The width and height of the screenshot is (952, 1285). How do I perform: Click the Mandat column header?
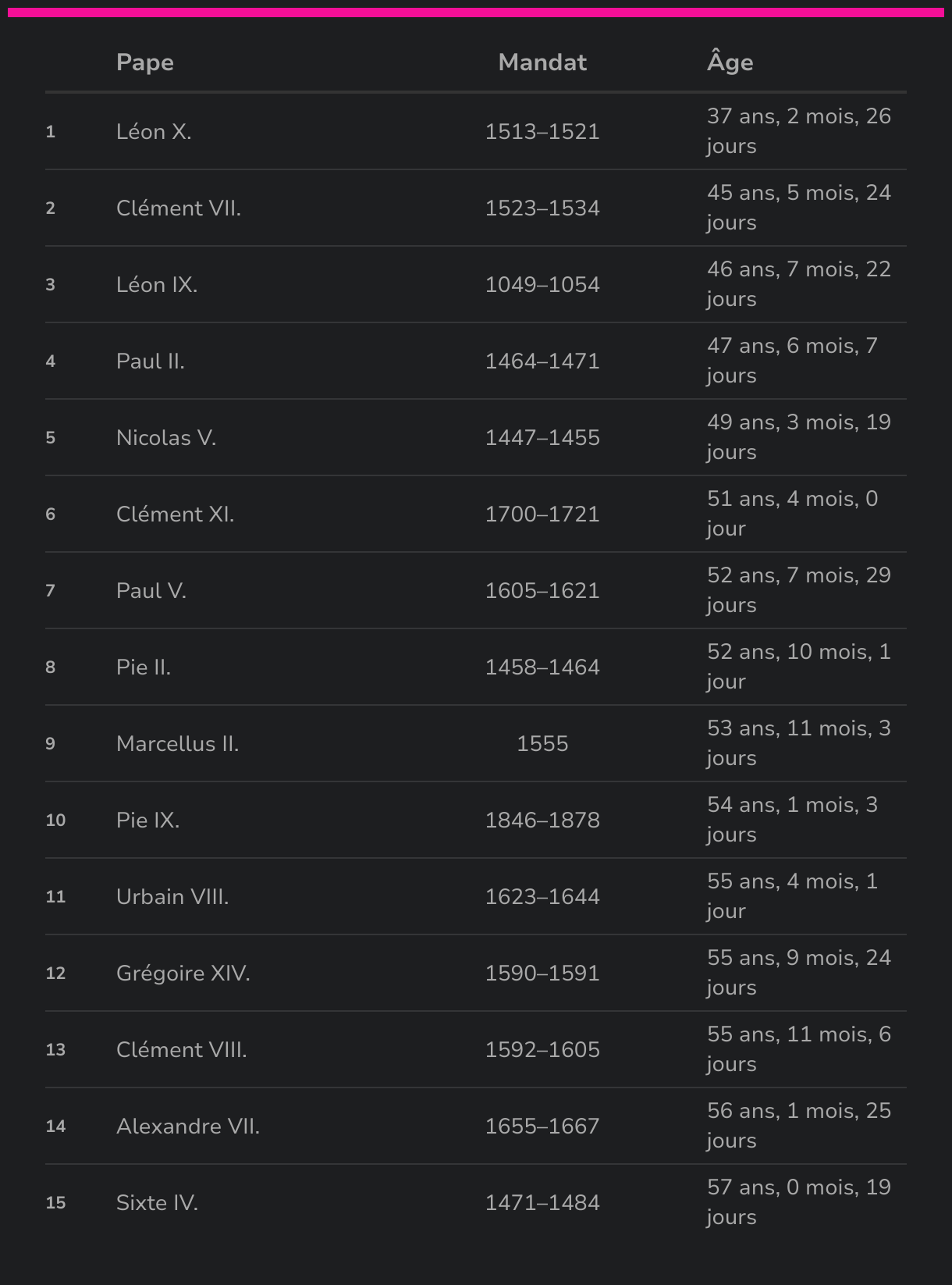pyautogui.click(x=542, y=62)
